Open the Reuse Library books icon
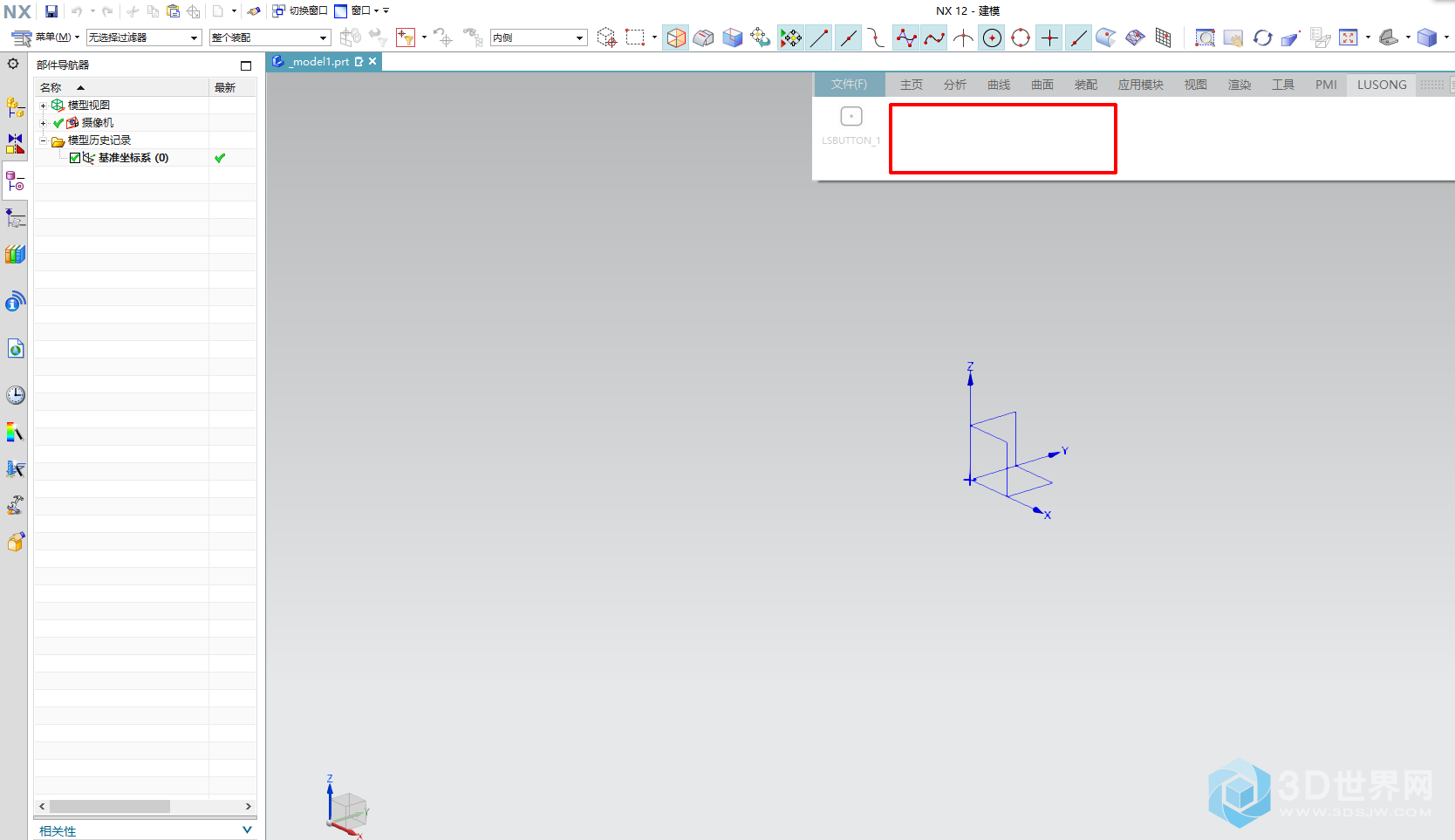The width and height of the screenshot is (1455, 840). [16, 254]
